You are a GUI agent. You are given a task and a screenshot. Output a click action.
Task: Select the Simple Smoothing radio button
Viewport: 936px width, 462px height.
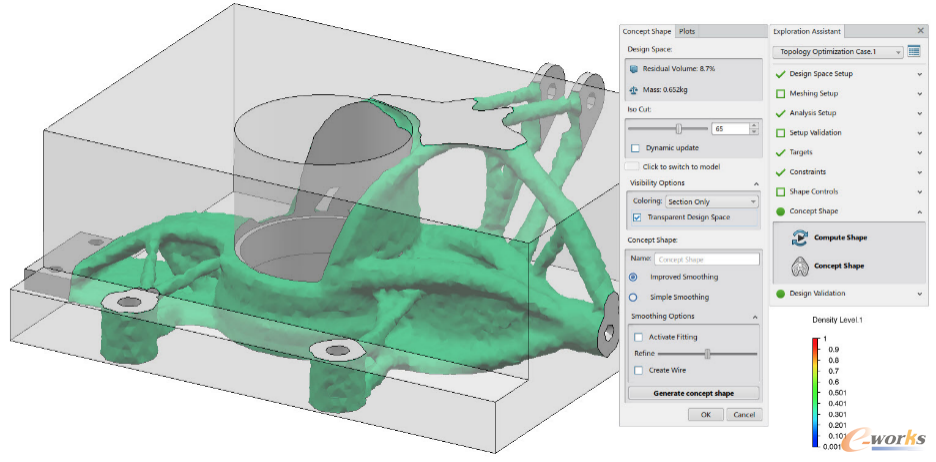(633, 297)
